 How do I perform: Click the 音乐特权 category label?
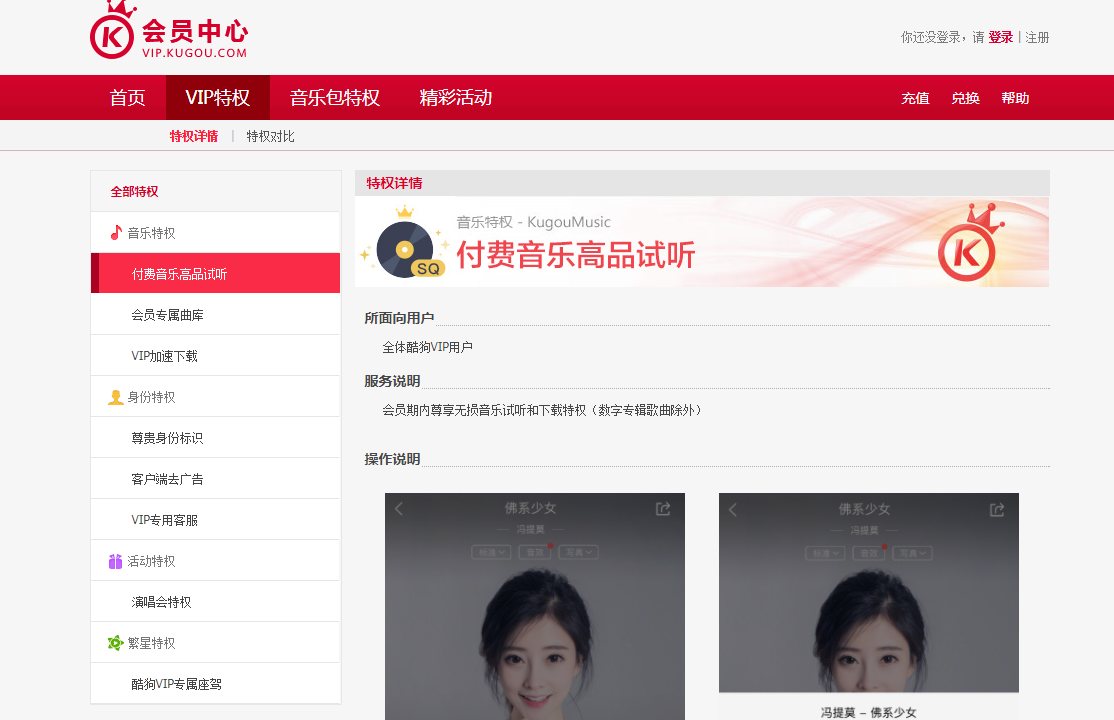pos(151,233)
